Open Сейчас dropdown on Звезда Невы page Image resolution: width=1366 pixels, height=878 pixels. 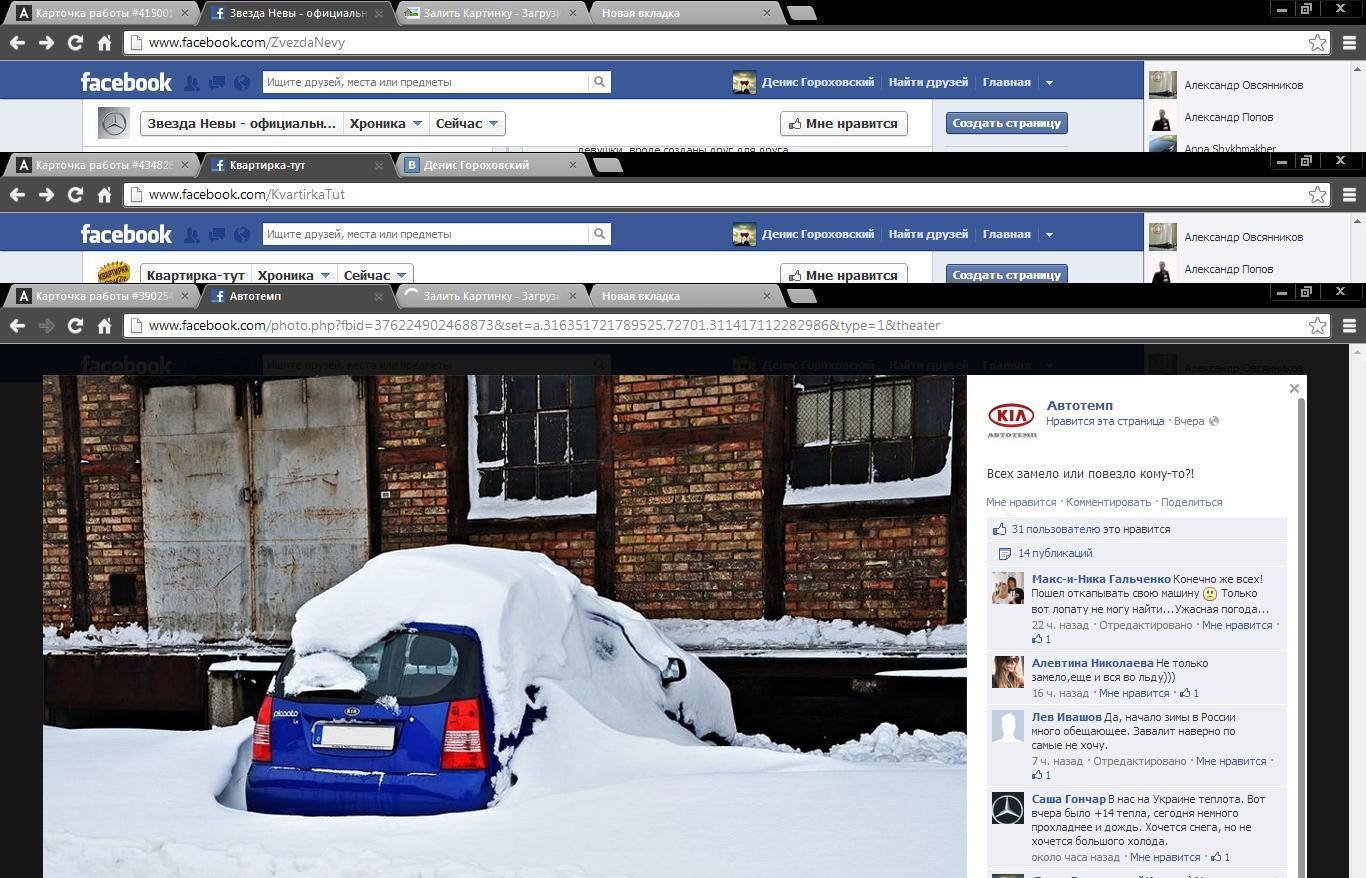466,123
